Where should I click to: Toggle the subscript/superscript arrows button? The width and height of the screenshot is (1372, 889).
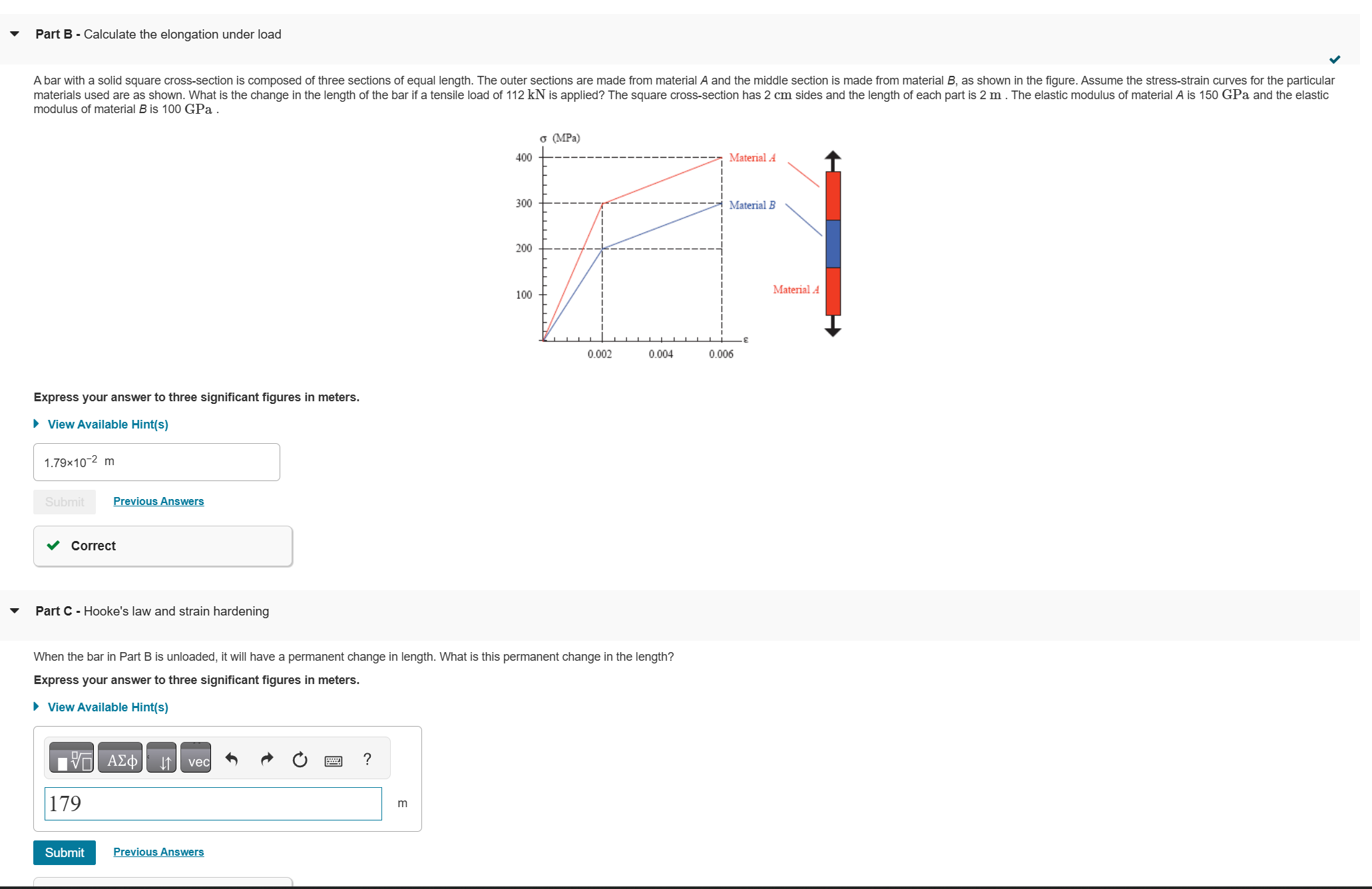[x=161, y=759]
